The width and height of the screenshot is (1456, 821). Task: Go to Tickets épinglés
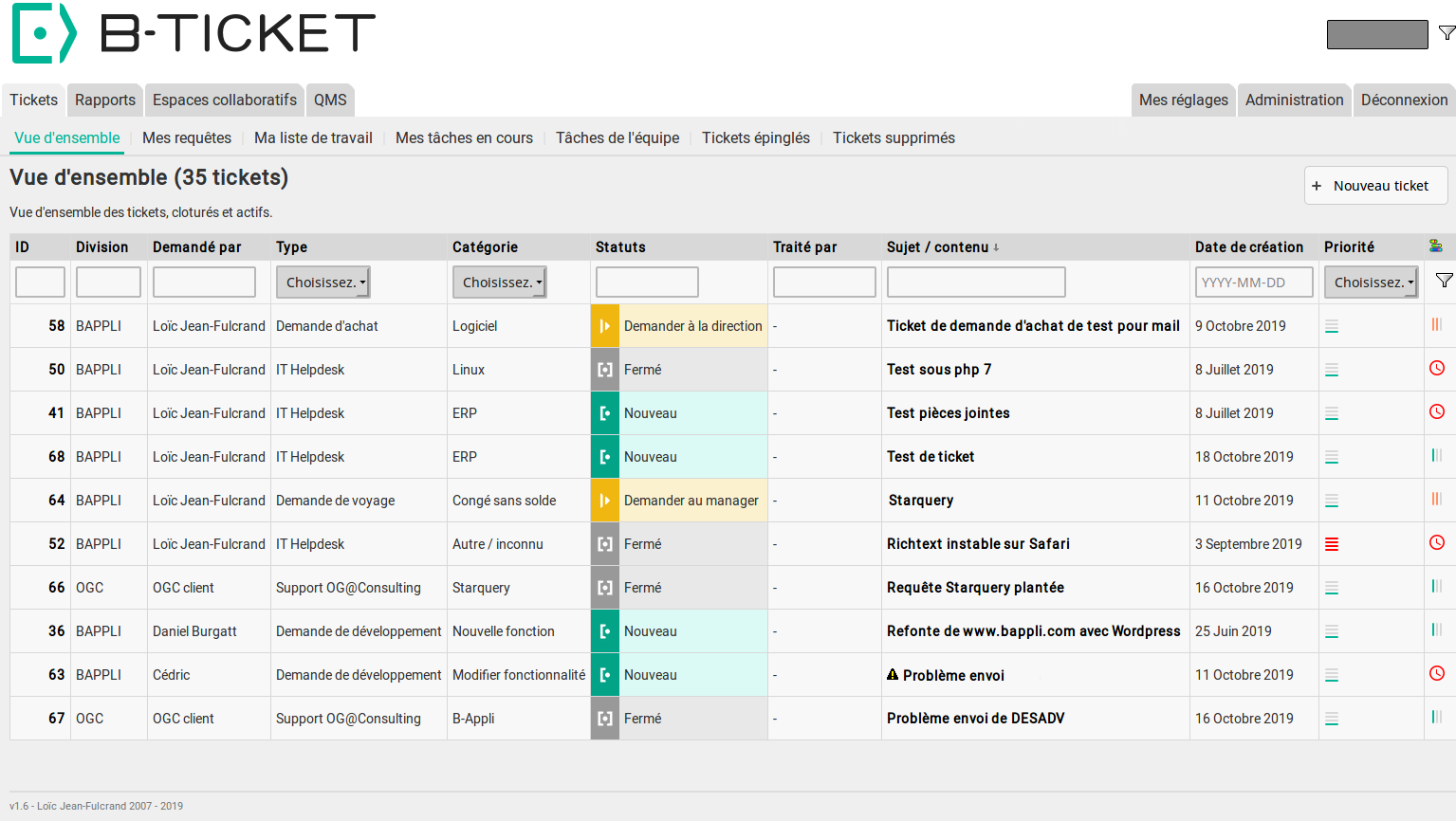pyautogui.click(x=756, y=137)
